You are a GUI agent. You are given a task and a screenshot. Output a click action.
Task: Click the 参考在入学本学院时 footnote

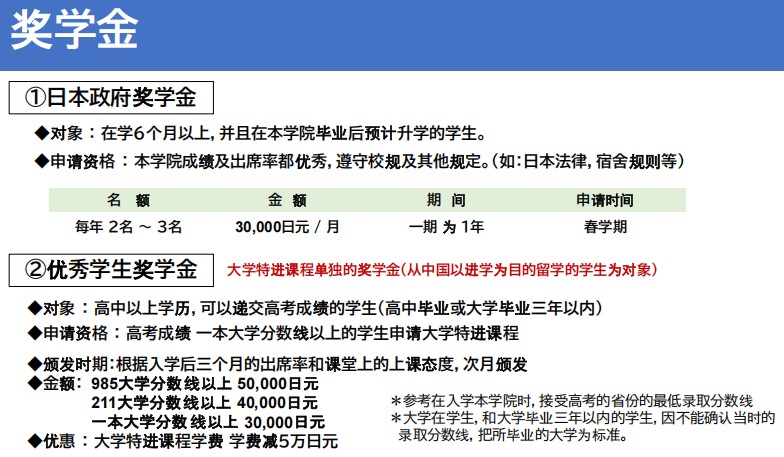point(571,399)
